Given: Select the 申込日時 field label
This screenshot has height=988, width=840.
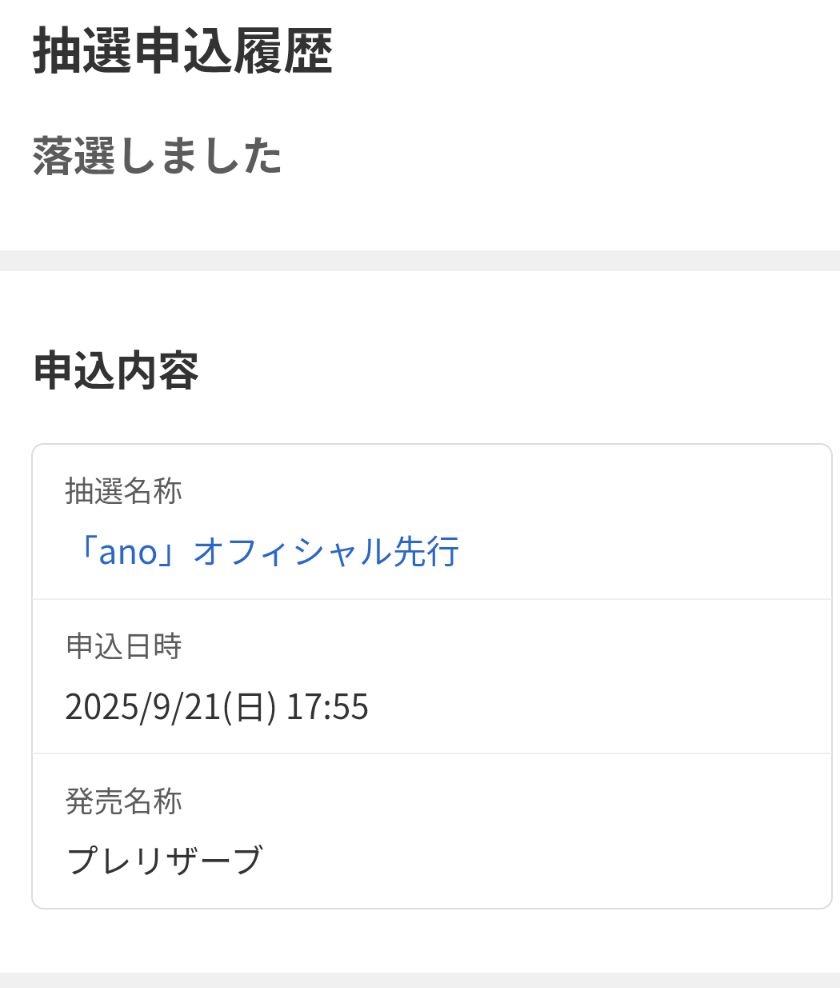Looking at the screenshot, I should point(123,647).
